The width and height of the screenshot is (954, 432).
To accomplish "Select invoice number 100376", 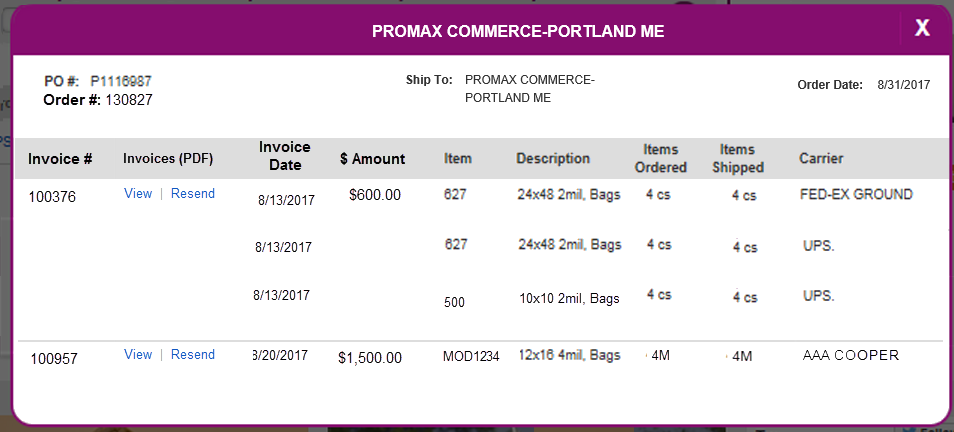I will point(52,197).
